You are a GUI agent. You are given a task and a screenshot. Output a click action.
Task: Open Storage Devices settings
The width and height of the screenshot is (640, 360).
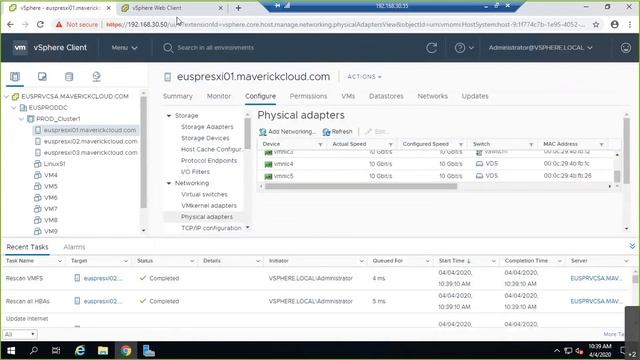205,138
